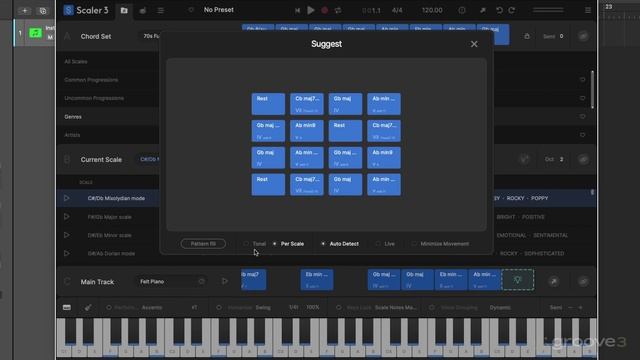Screen dimensions: 640x360
Task: Toggle the Keys Lock switch
Action: (338, 307)
